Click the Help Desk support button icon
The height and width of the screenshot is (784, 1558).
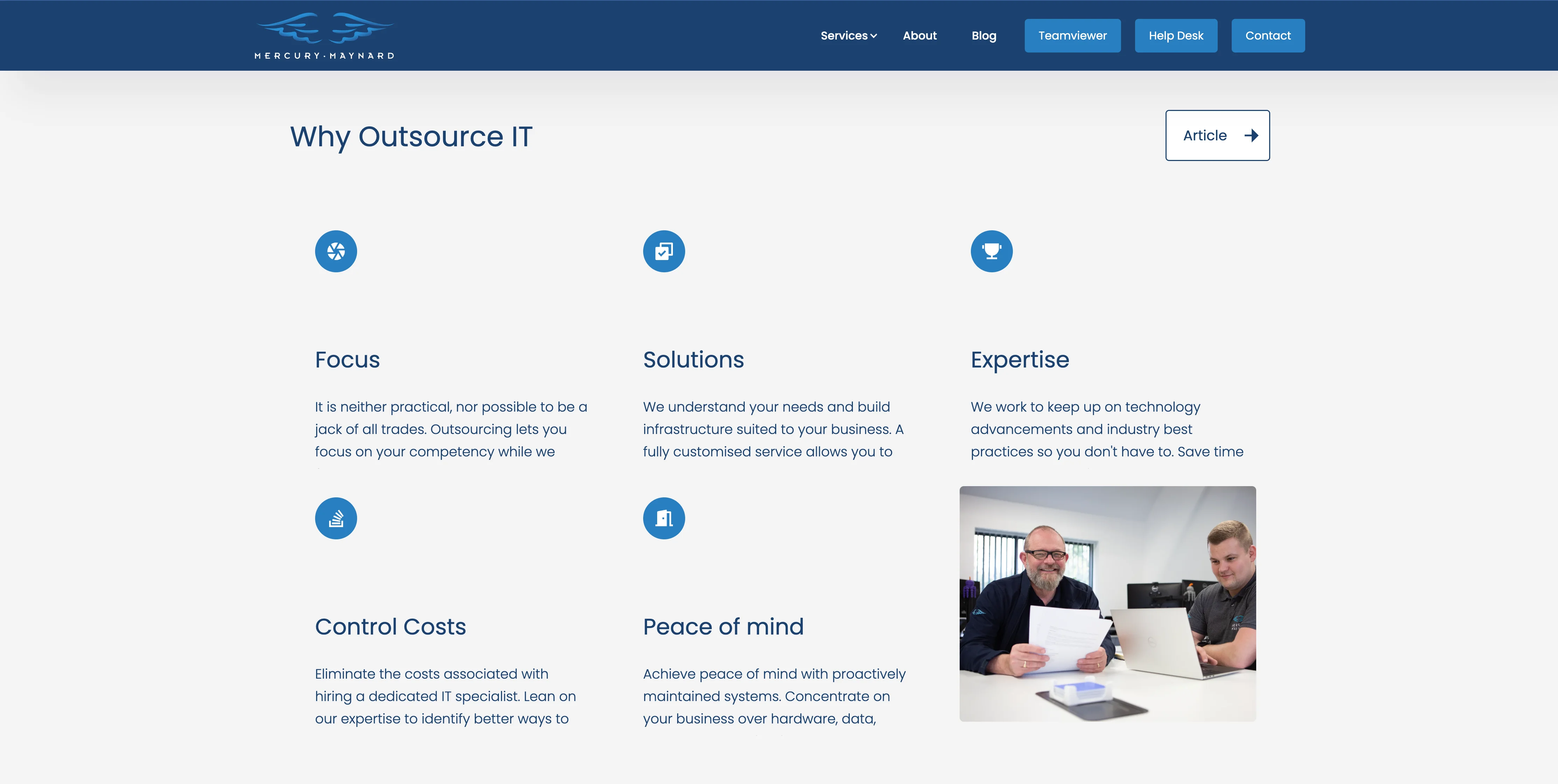pyautogui.click(x=1176, y=35)
